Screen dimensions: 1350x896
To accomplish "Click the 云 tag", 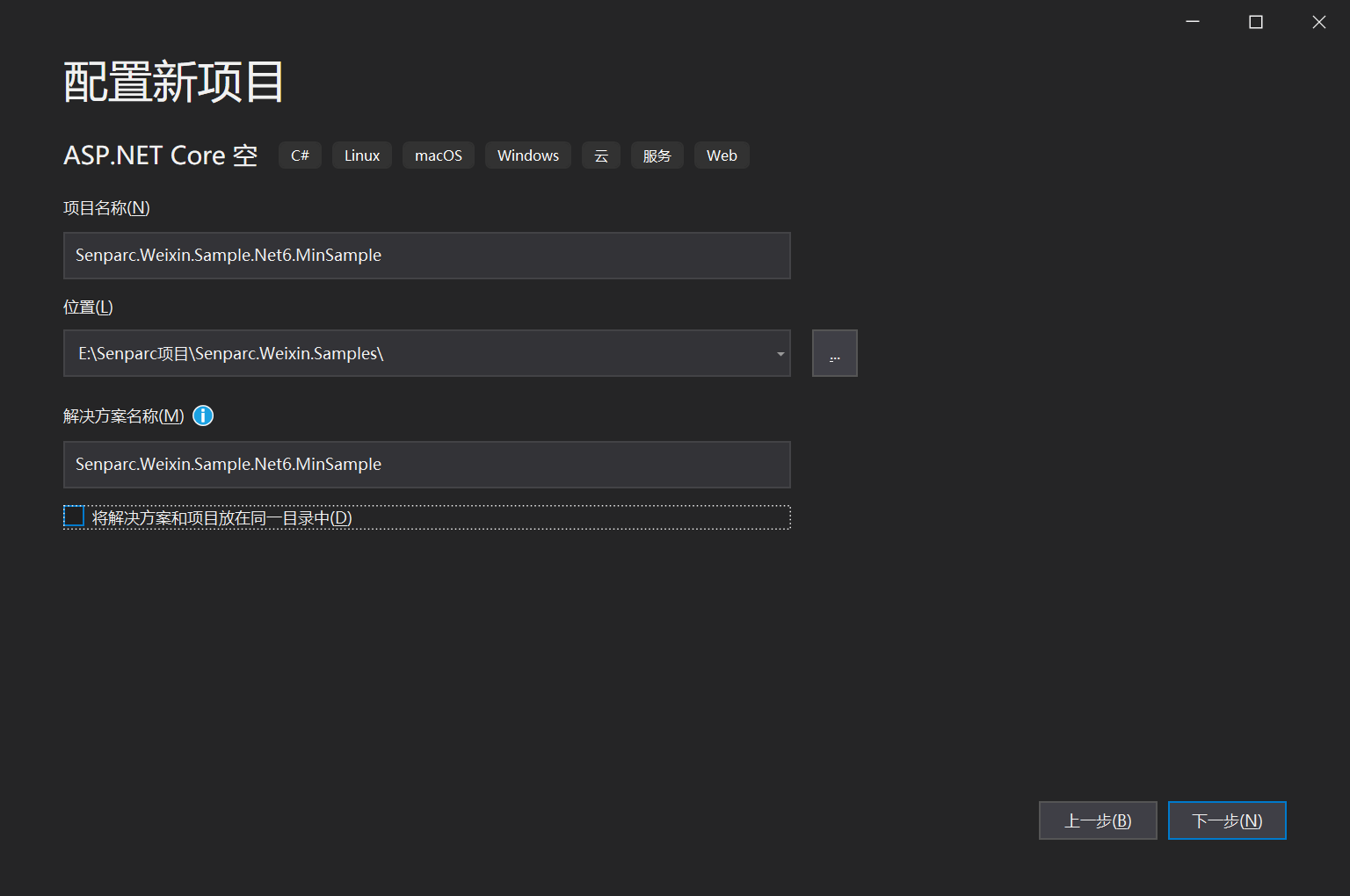I will tap(601, 155).
